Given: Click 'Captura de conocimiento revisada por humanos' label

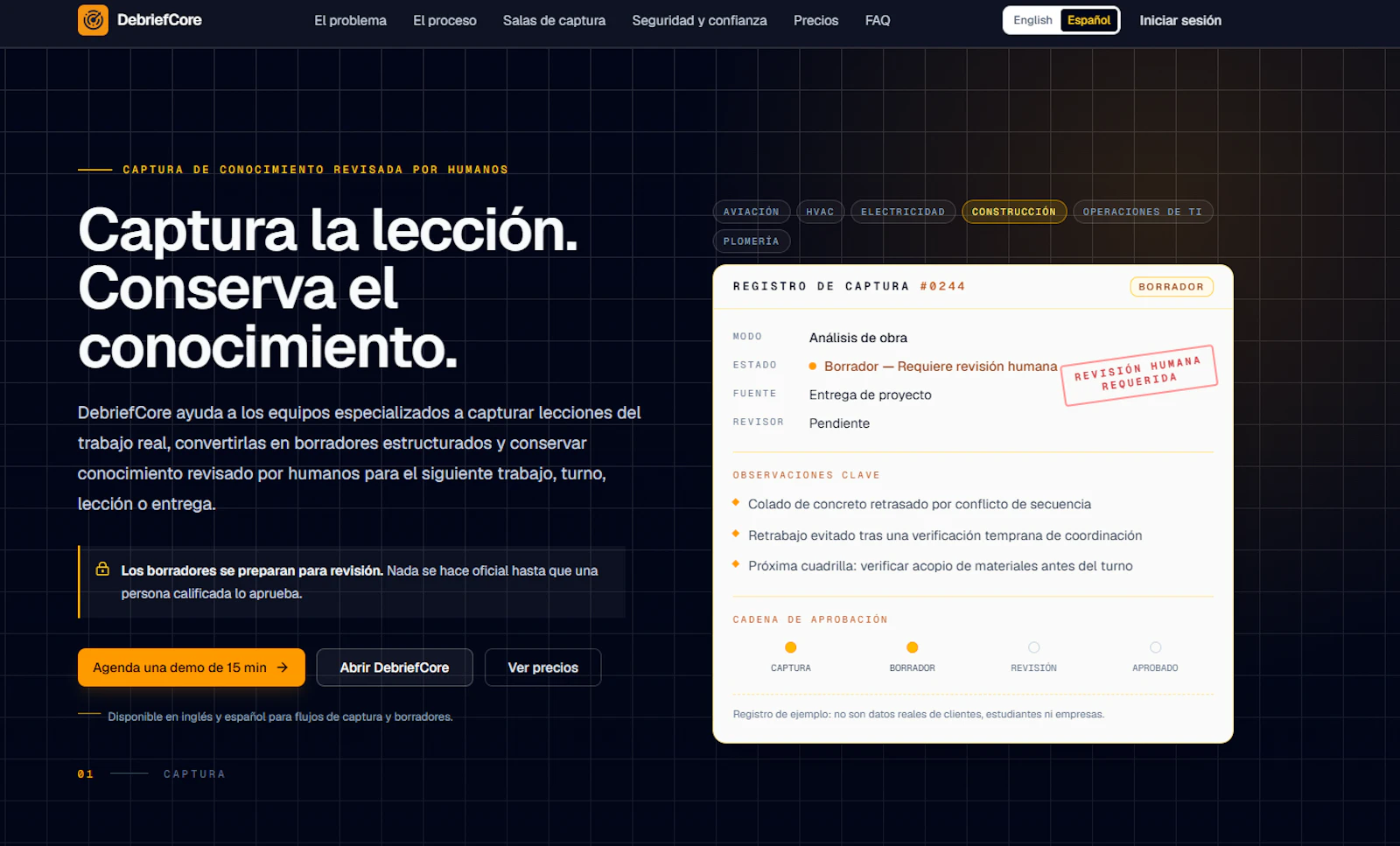Looking at the screenshot, I should 315,170.
